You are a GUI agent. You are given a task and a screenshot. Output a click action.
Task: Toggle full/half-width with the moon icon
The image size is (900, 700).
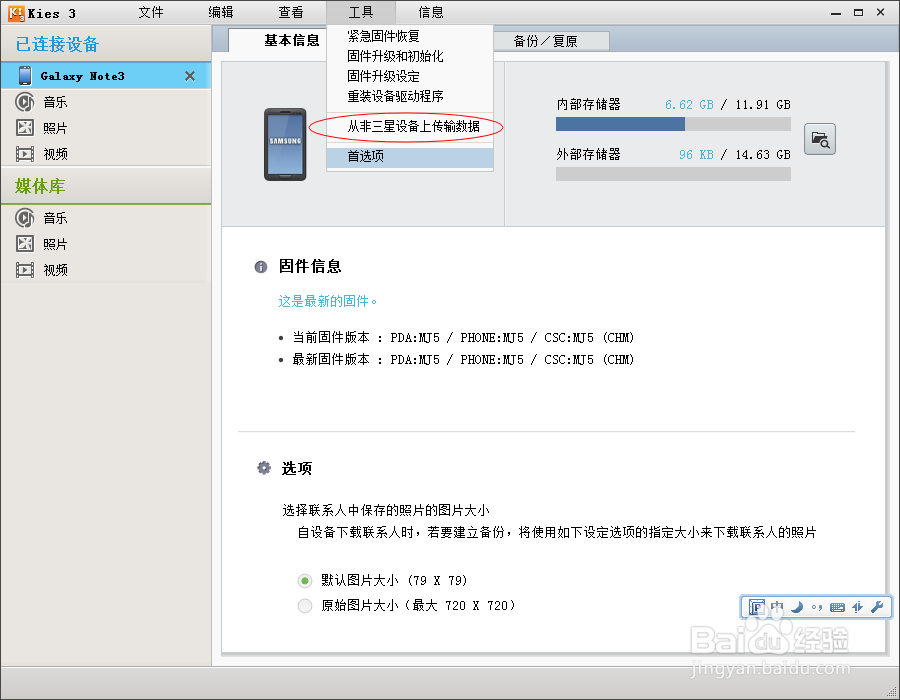[797, 607]
